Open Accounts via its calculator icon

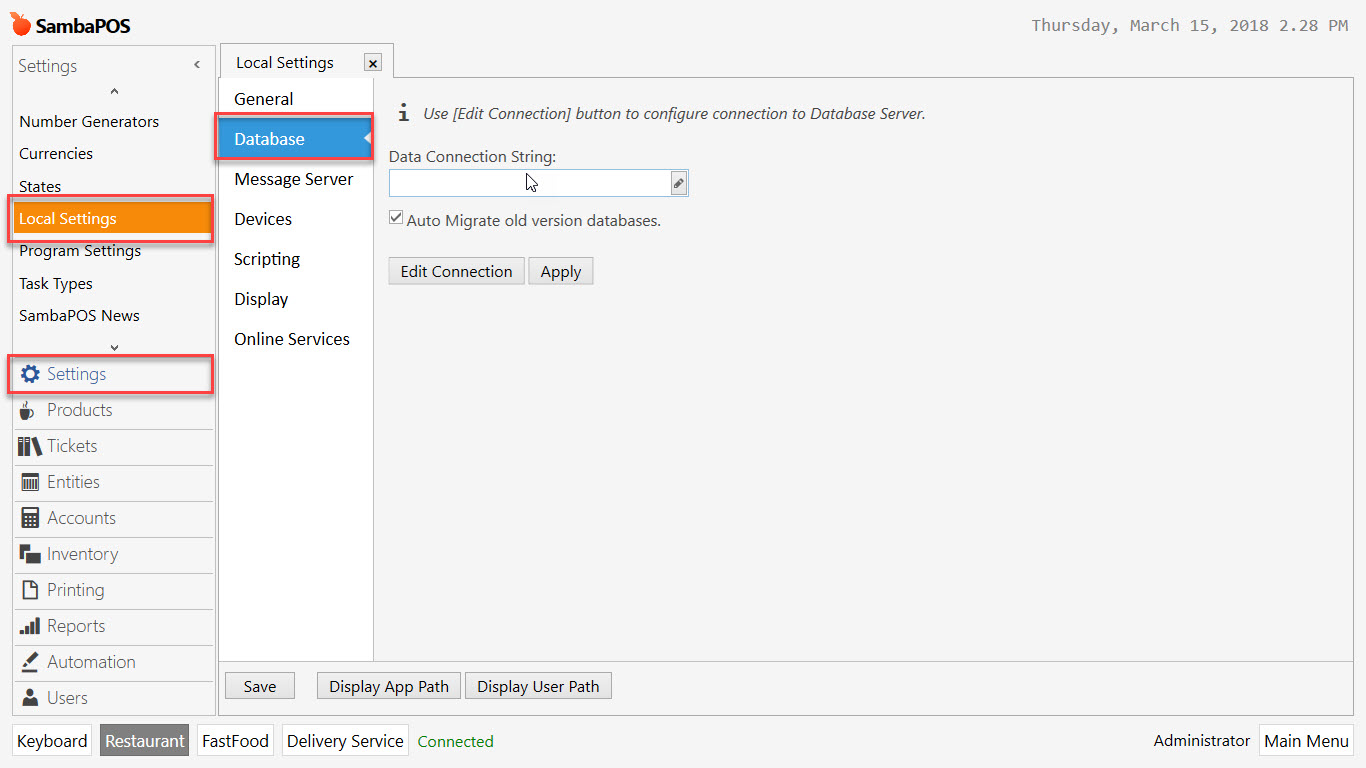[x=30, y=518]
